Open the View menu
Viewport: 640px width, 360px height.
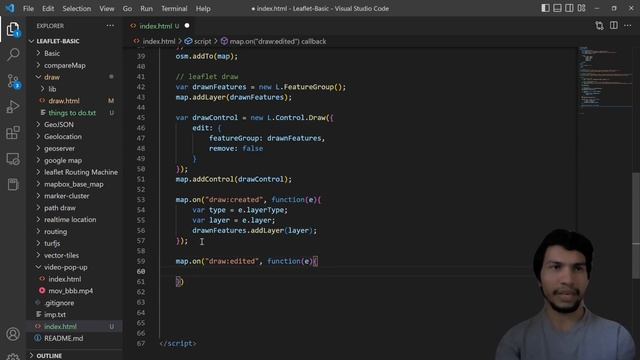(x=107, y=8)
